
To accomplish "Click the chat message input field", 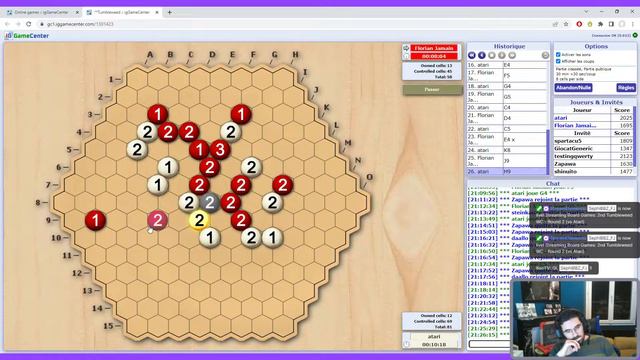I will pos(490,344).
